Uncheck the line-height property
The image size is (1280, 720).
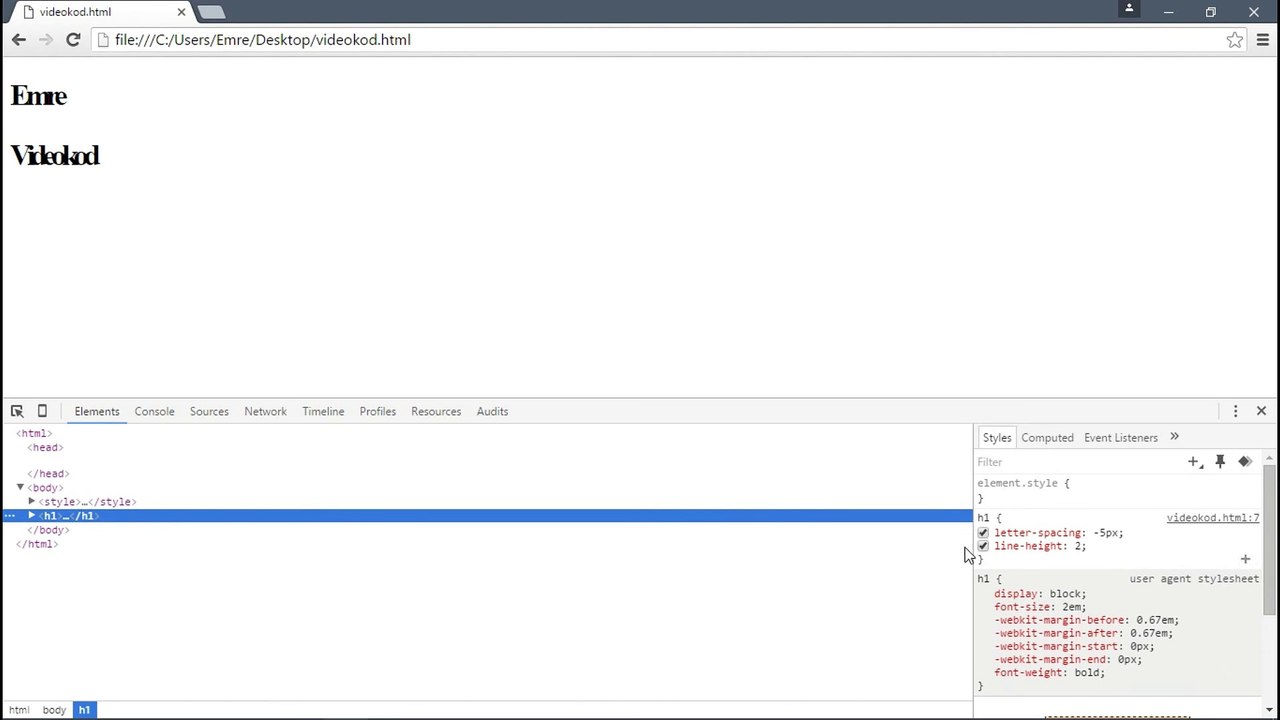tap(983, 546)
